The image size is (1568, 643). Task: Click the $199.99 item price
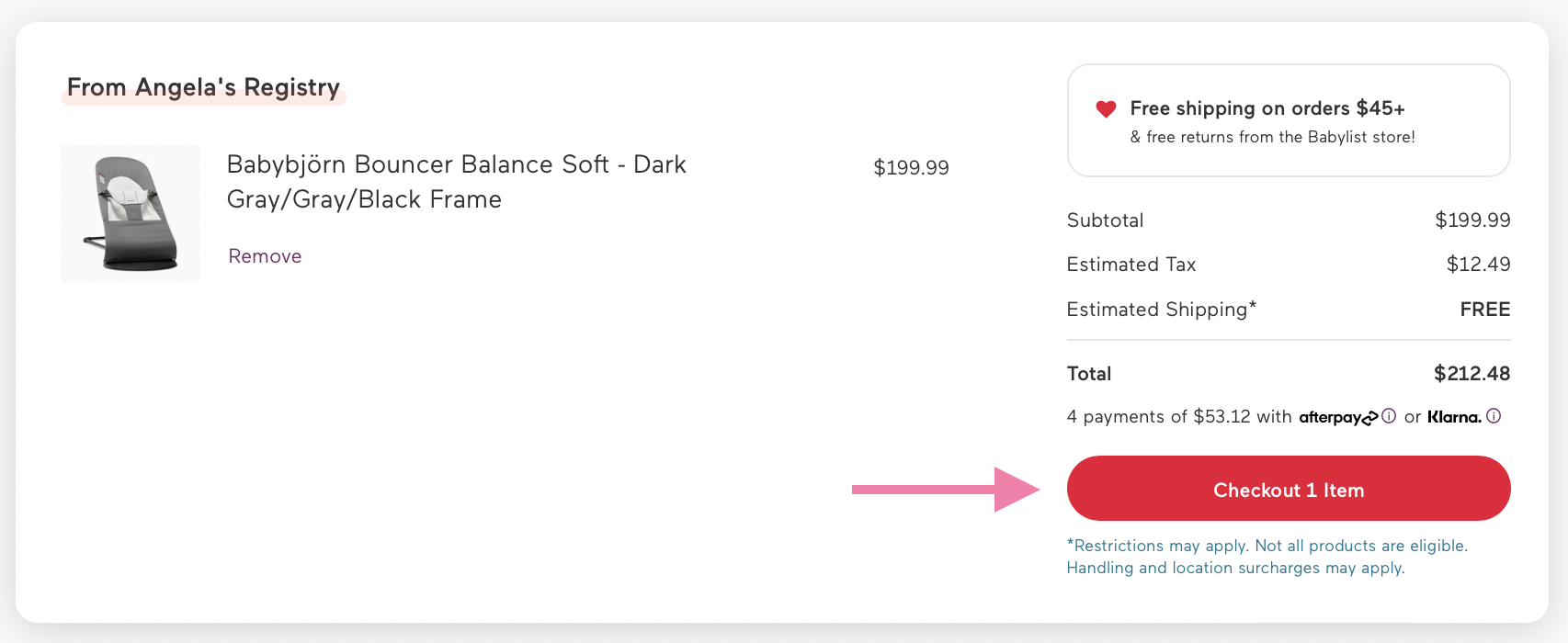(x=911, y=167)
